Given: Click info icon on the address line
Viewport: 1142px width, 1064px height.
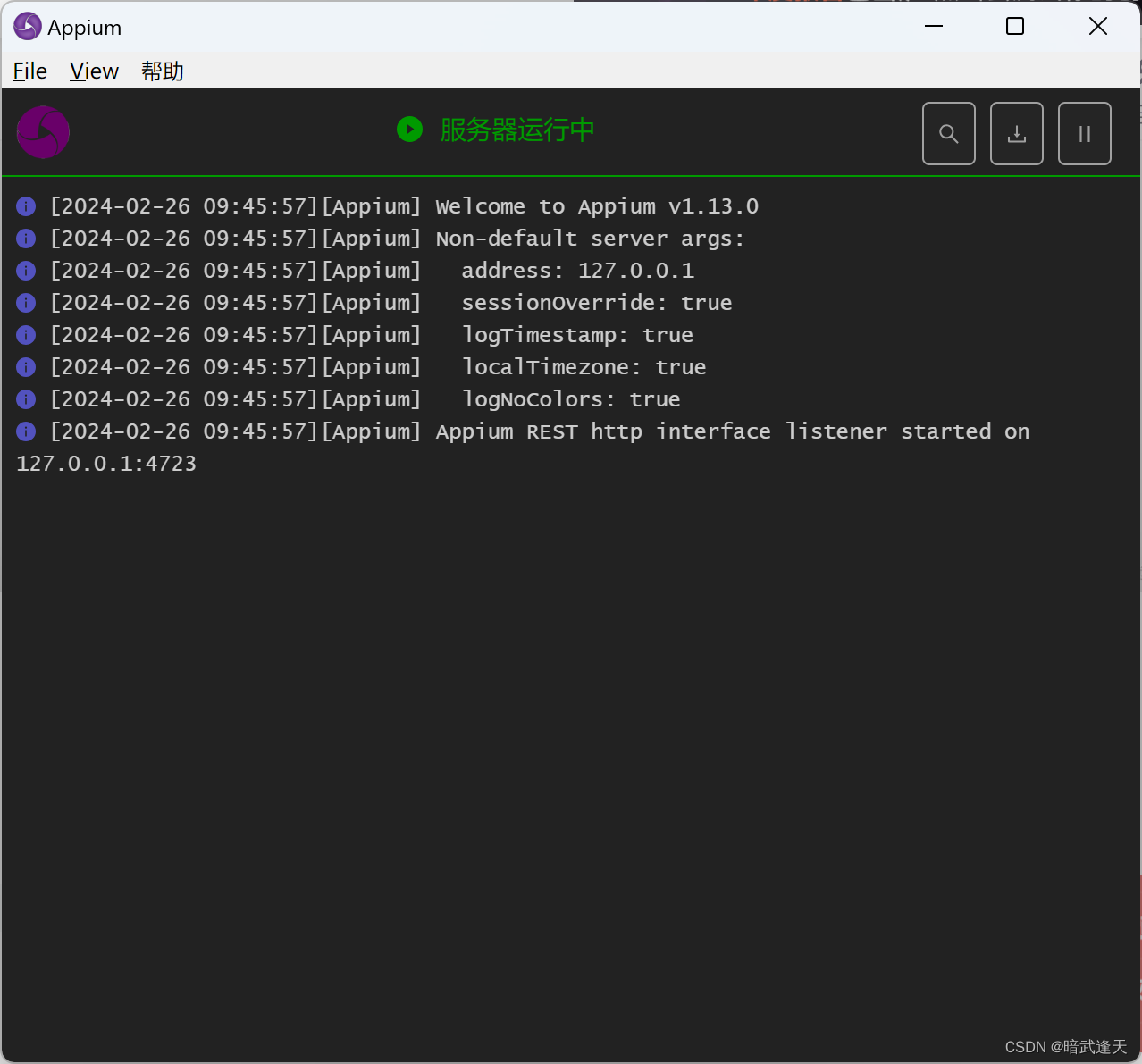Looking at the screenshot, I should (26, 271).
